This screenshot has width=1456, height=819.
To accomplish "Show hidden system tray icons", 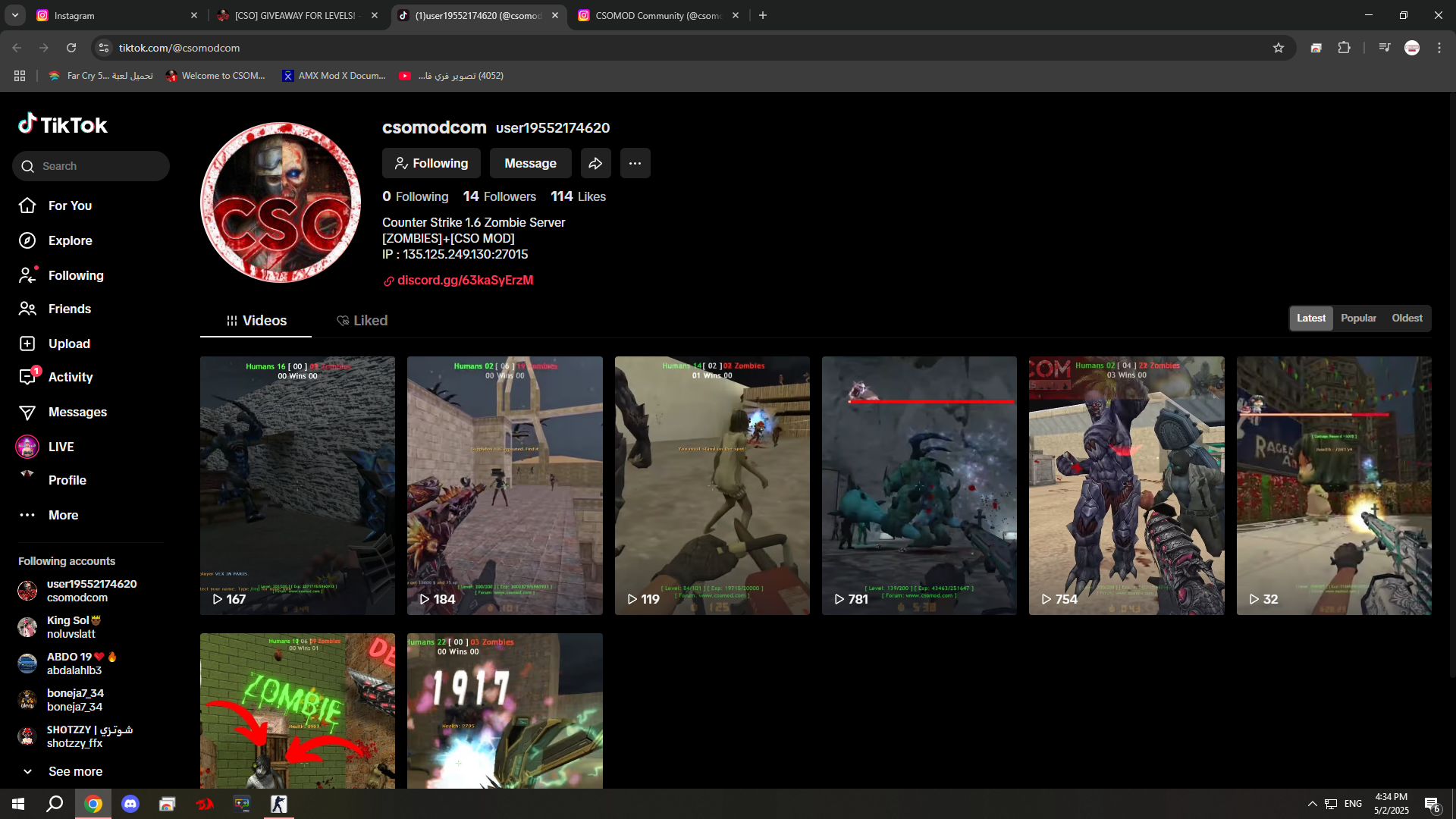I will [x=1312, y=804].
